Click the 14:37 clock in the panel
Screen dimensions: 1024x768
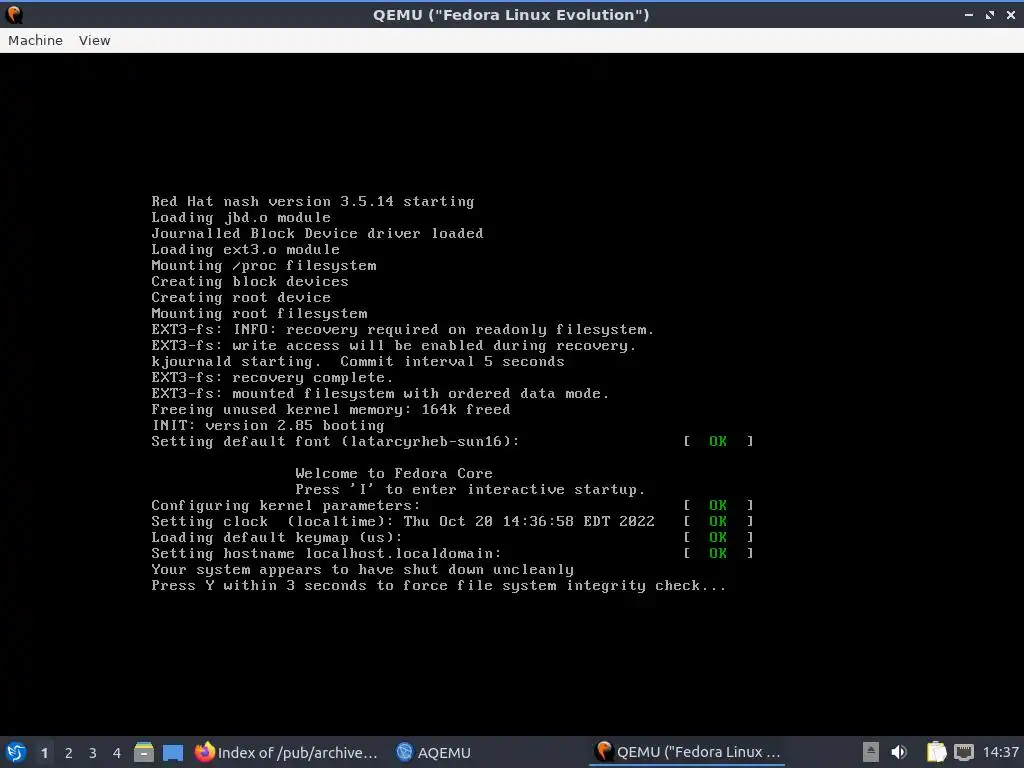1000,752
